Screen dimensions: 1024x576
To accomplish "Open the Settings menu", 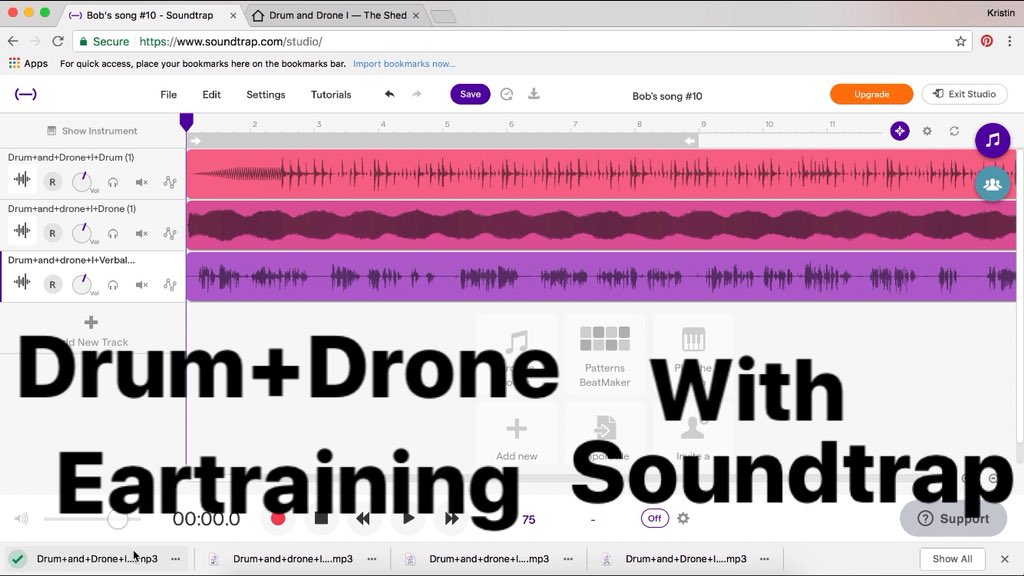I will click(266, 95).
